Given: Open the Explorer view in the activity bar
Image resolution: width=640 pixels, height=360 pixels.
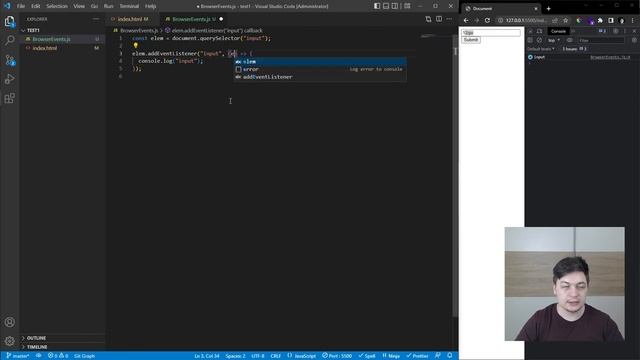Looking at the screenshot, I should coord(9,21).
